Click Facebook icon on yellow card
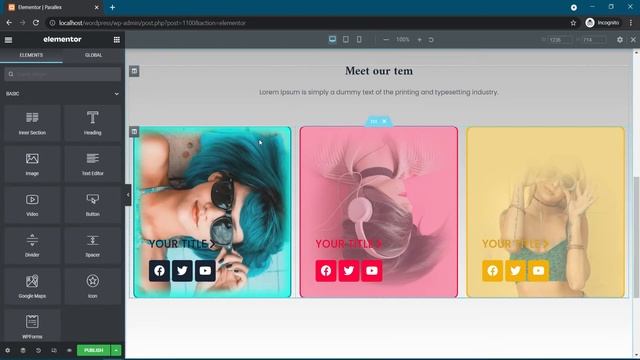Image resolution: width=640 pixels, height=360 pixels. (x=493, y=271)
